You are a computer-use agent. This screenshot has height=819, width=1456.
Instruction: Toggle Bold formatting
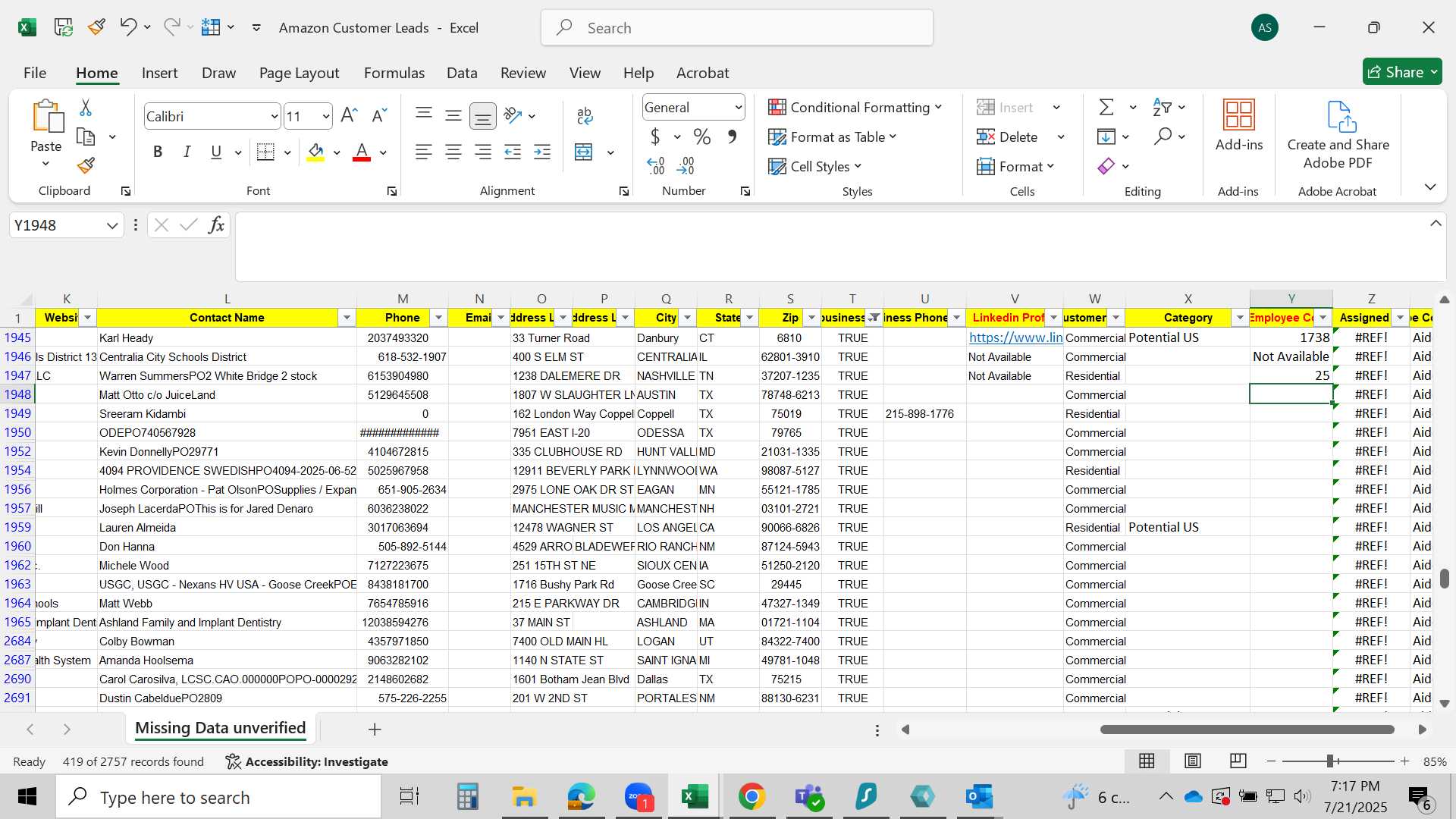pyautogui.click(x=158, y=152)
